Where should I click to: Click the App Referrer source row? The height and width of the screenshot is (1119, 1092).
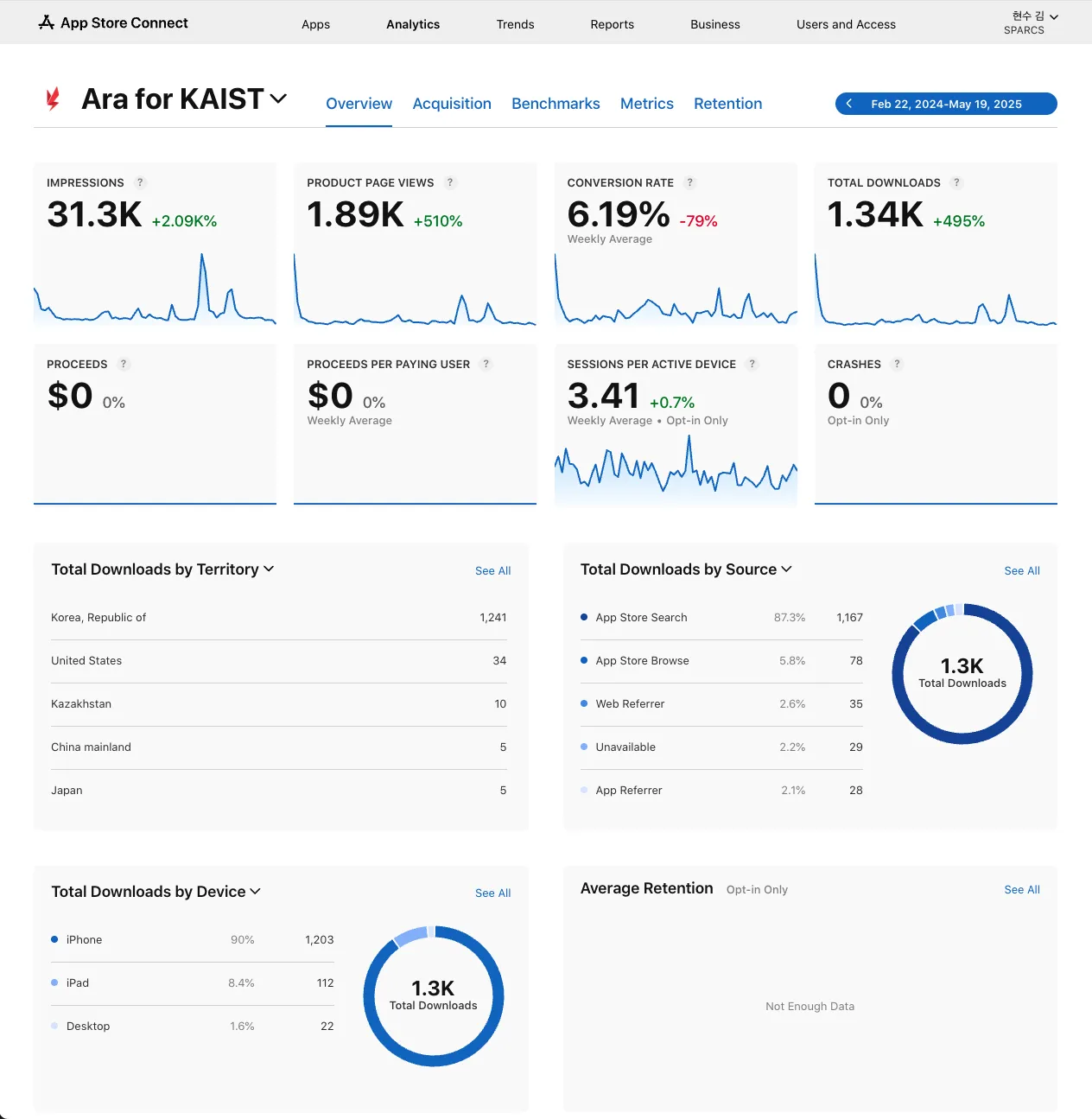(721, 790)
